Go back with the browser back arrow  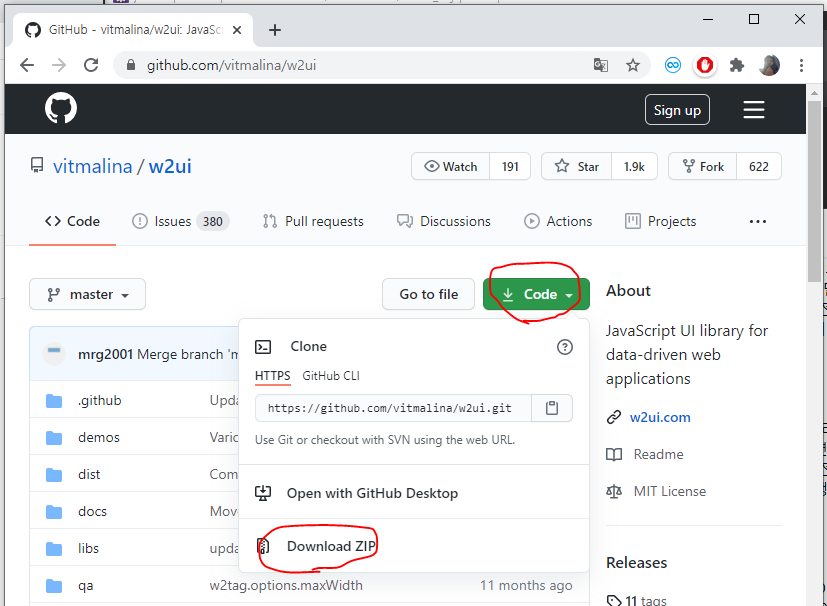(x=27, y=65)
